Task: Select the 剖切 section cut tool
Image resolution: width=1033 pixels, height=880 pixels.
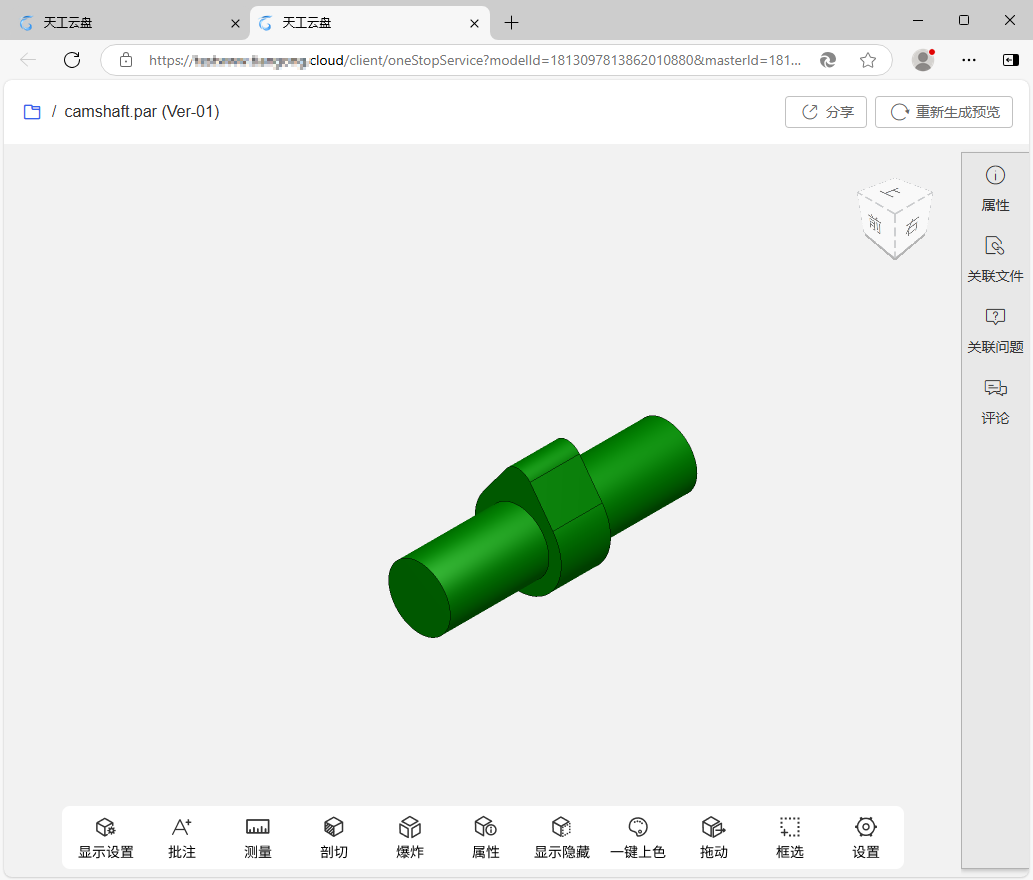Action: pyautogui.click(x=333, y=838)
